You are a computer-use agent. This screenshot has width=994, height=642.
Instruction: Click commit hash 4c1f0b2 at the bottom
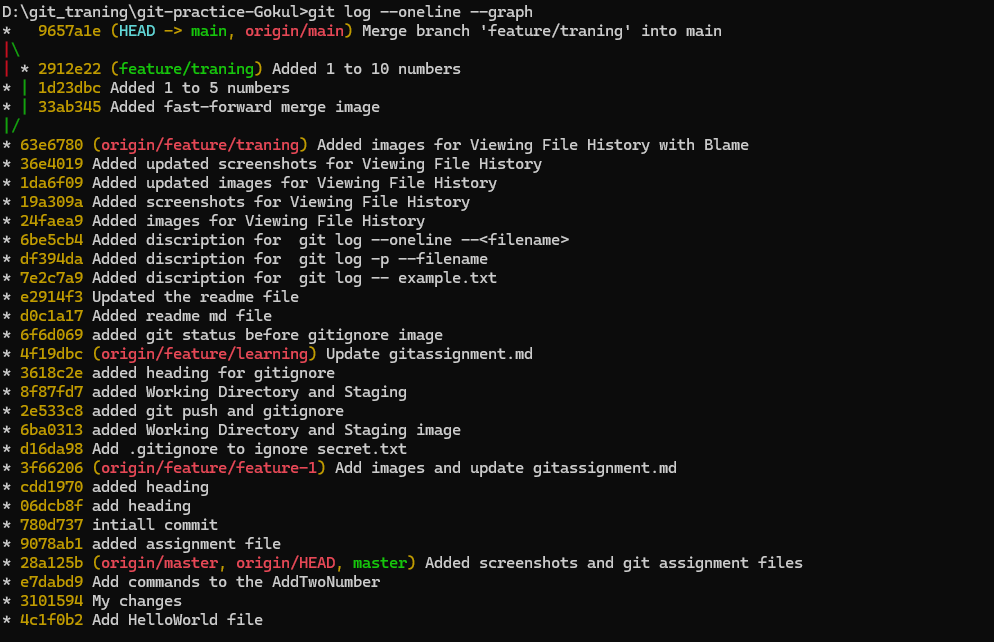point(51,620)
